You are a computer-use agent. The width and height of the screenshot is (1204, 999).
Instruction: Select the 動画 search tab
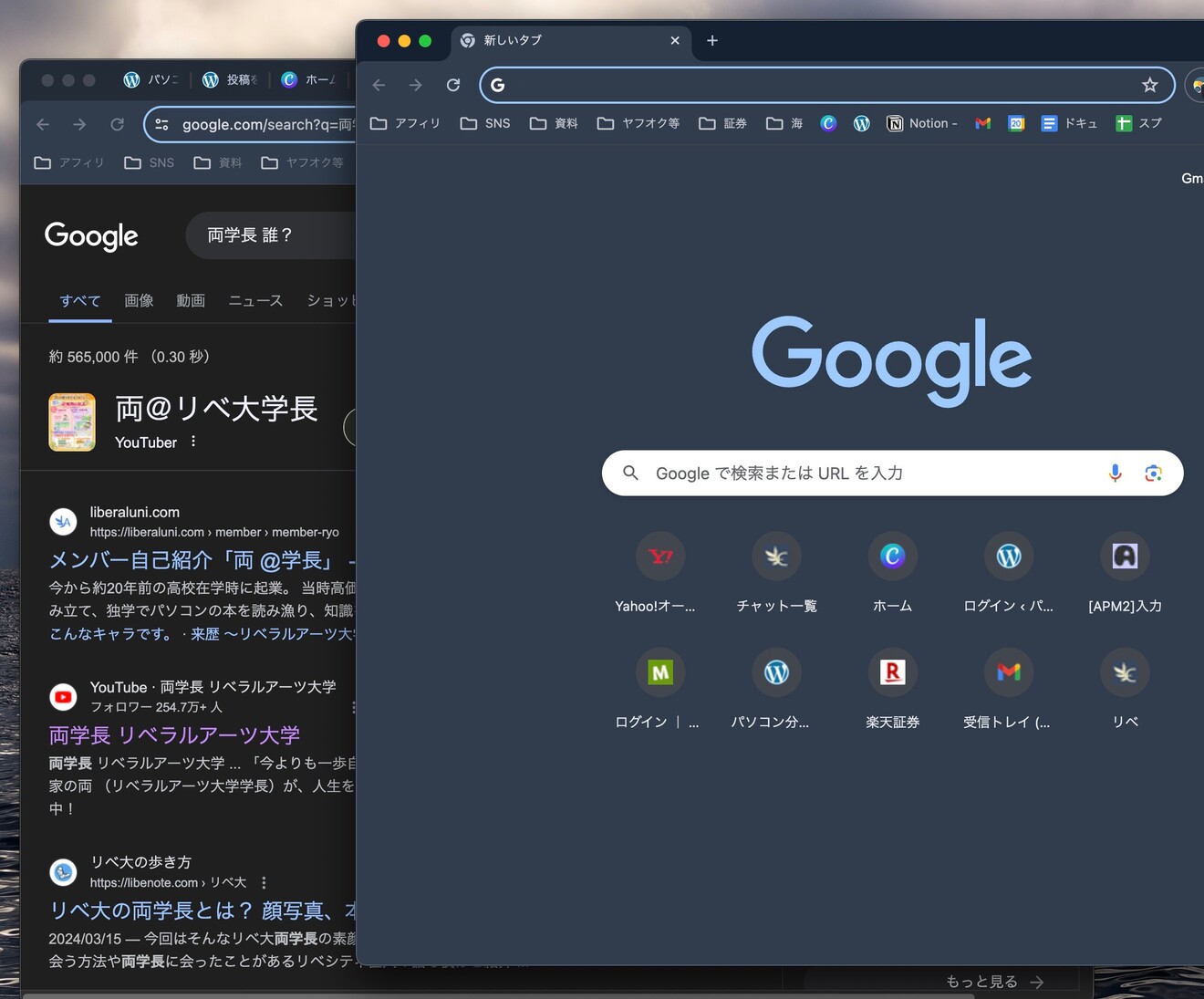pyautogui.click(x=191, y=301)
